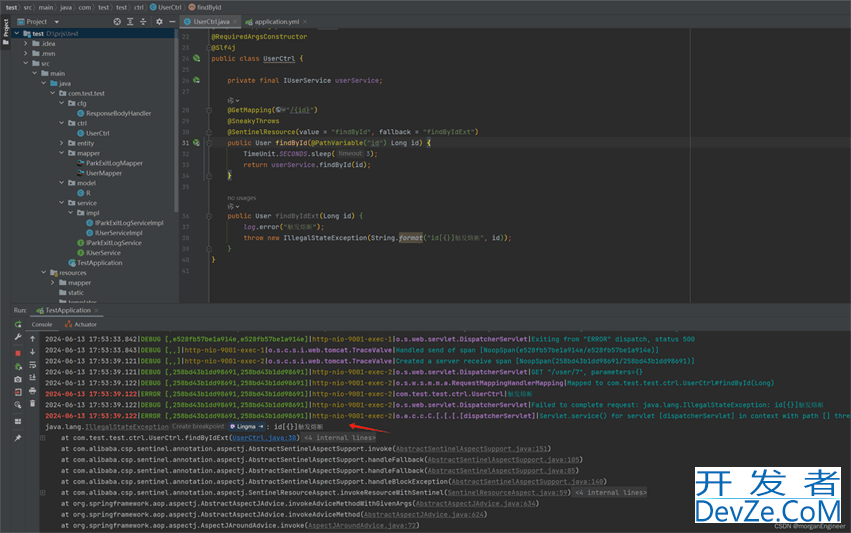Click the up arrow in console toolbar
Viewport: 851px width, 533px height.
coord(33,339)
